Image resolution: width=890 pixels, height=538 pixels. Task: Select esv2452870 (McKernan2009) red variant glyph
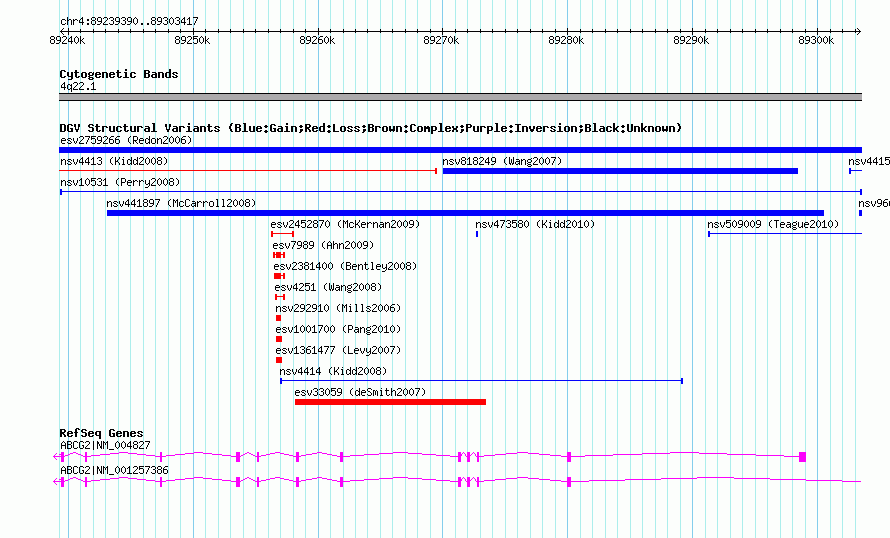[282, 234]
